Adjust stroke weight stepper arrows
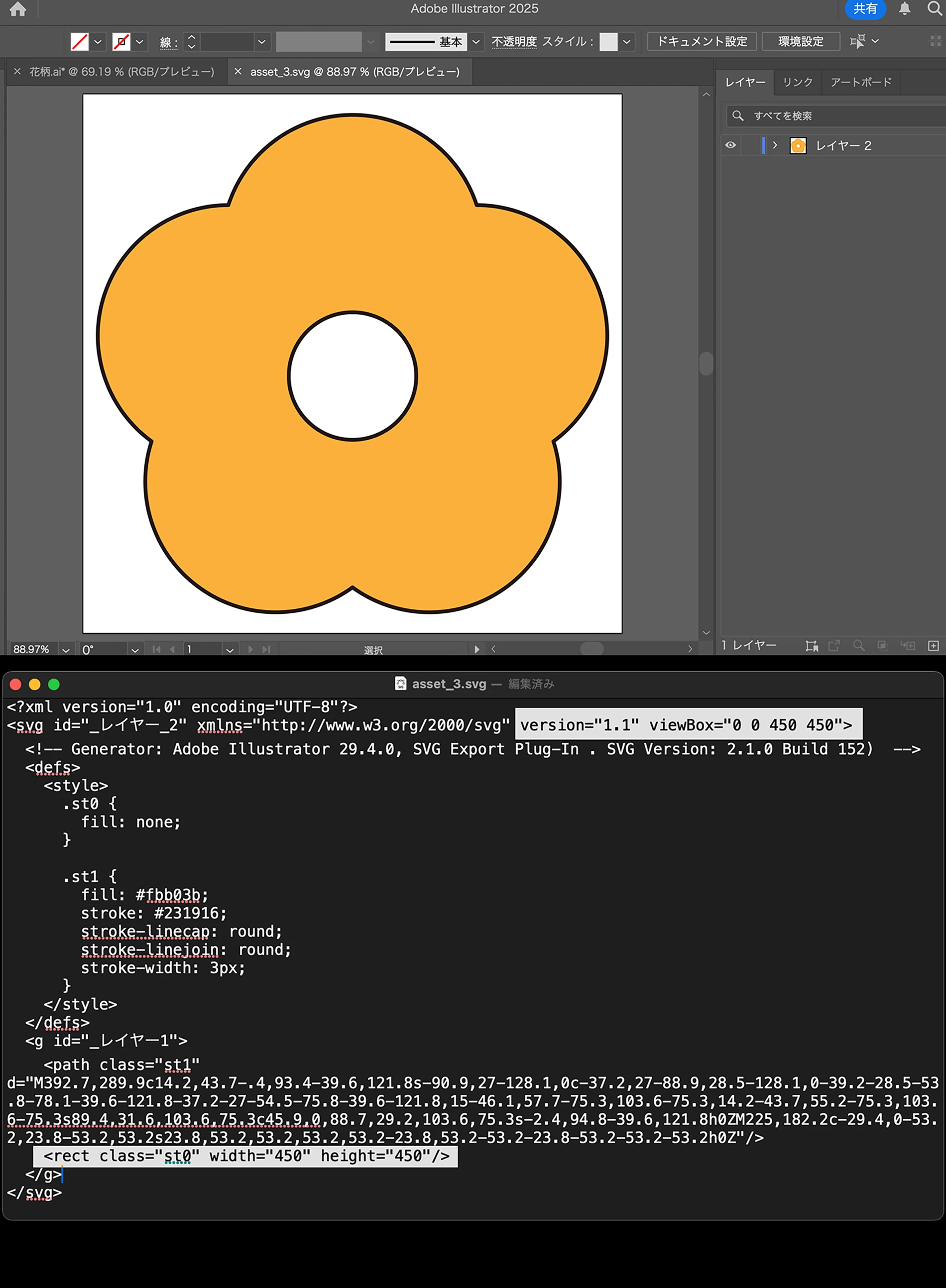946x1288 pixels. pos(192,41)
